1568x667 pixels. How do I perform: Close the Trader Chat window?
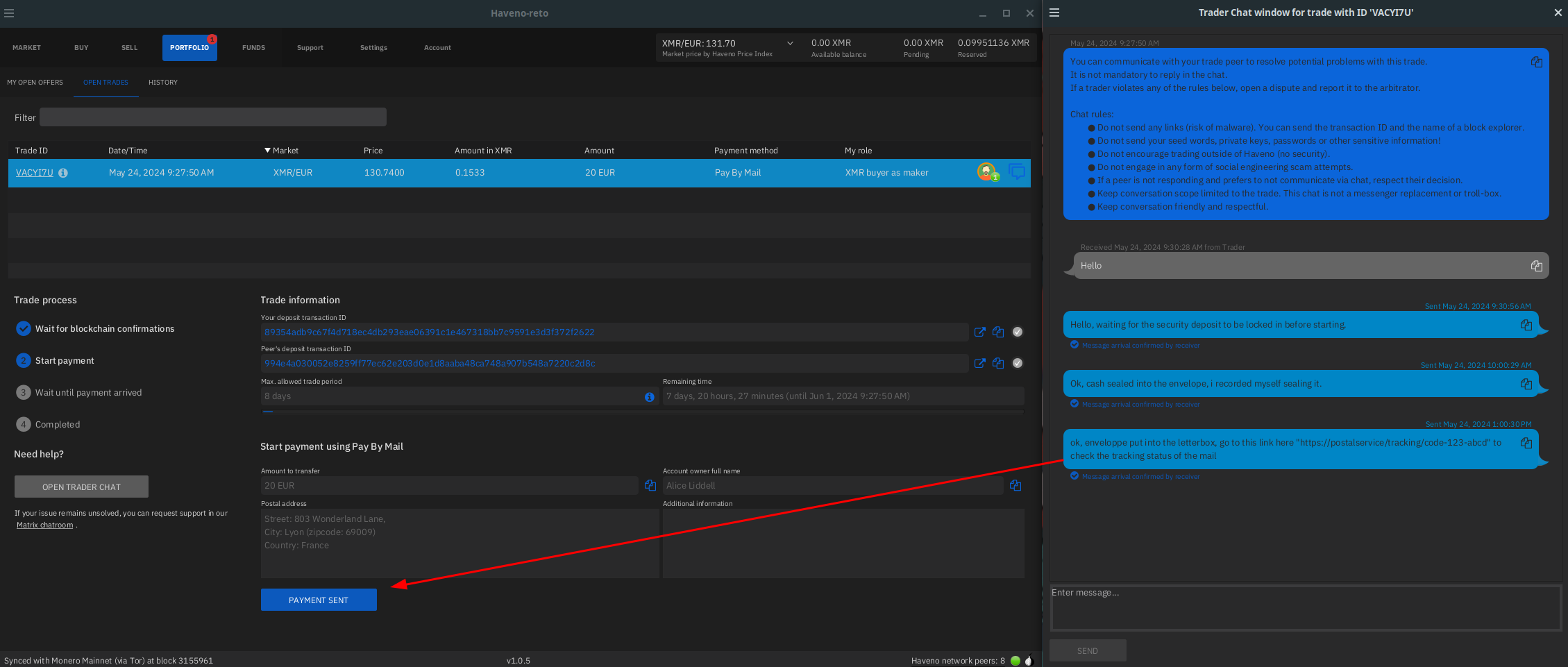1558,12
